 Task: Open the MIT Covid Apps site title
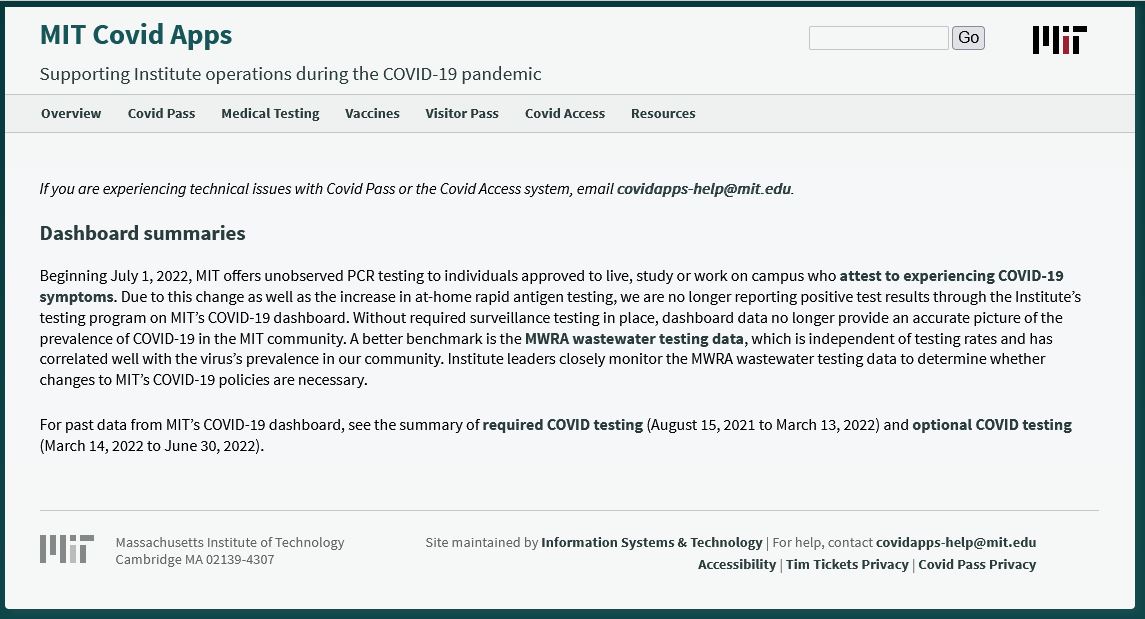pyautogui.click(x=136, y=35)
